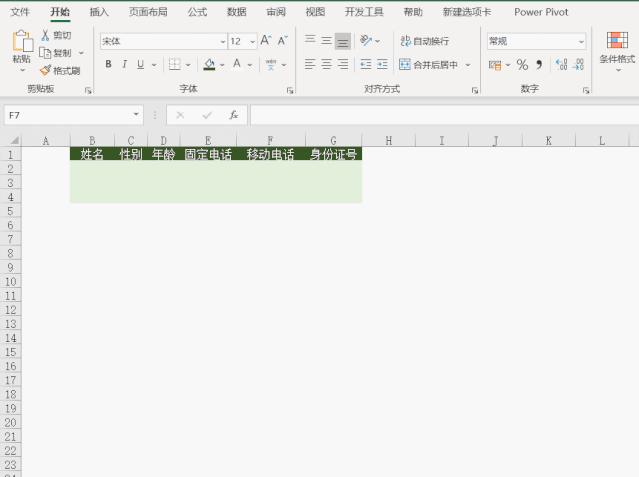Viewport: 639px width, 477px height.
Task: Apply comma thousands separator style
Action: (x=539, y=64)
